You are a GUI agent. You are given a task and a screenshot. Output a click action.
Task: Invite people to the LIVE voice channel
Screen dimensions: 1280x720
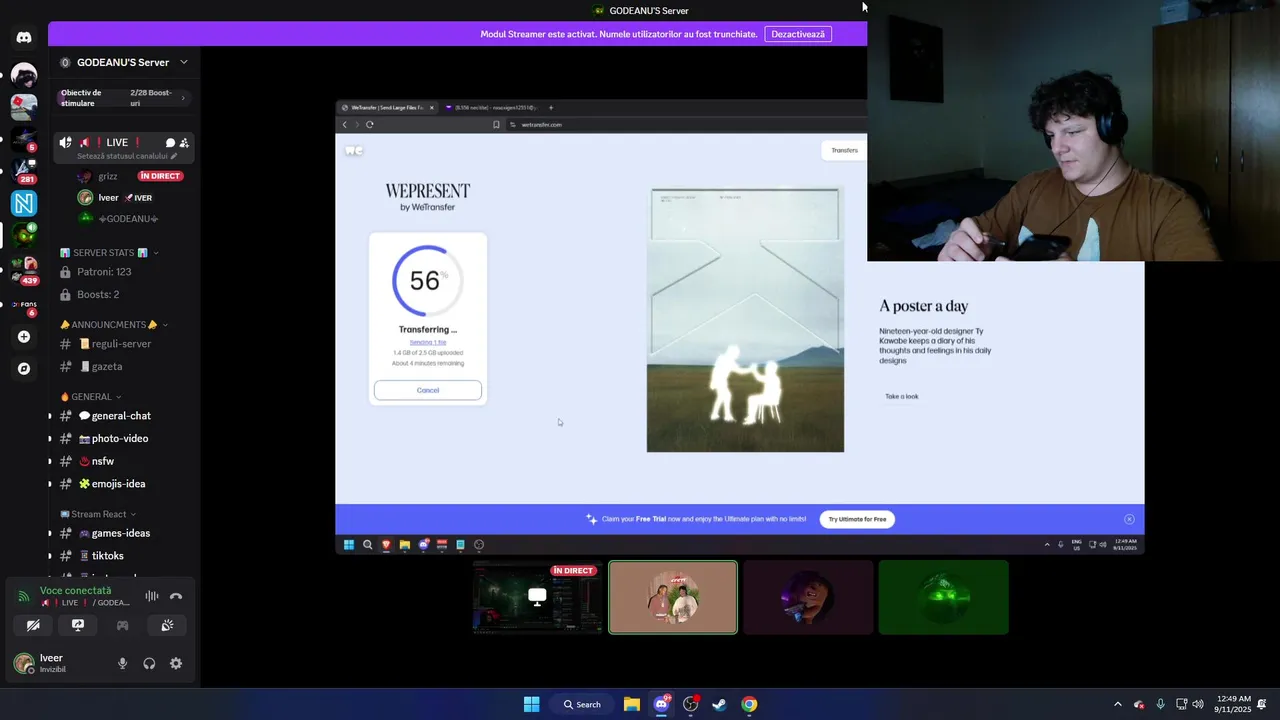[x=184, y=143]
